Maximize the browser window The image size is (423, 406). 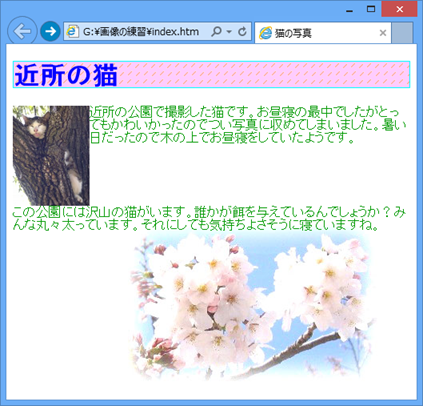(x=371, y=9)
